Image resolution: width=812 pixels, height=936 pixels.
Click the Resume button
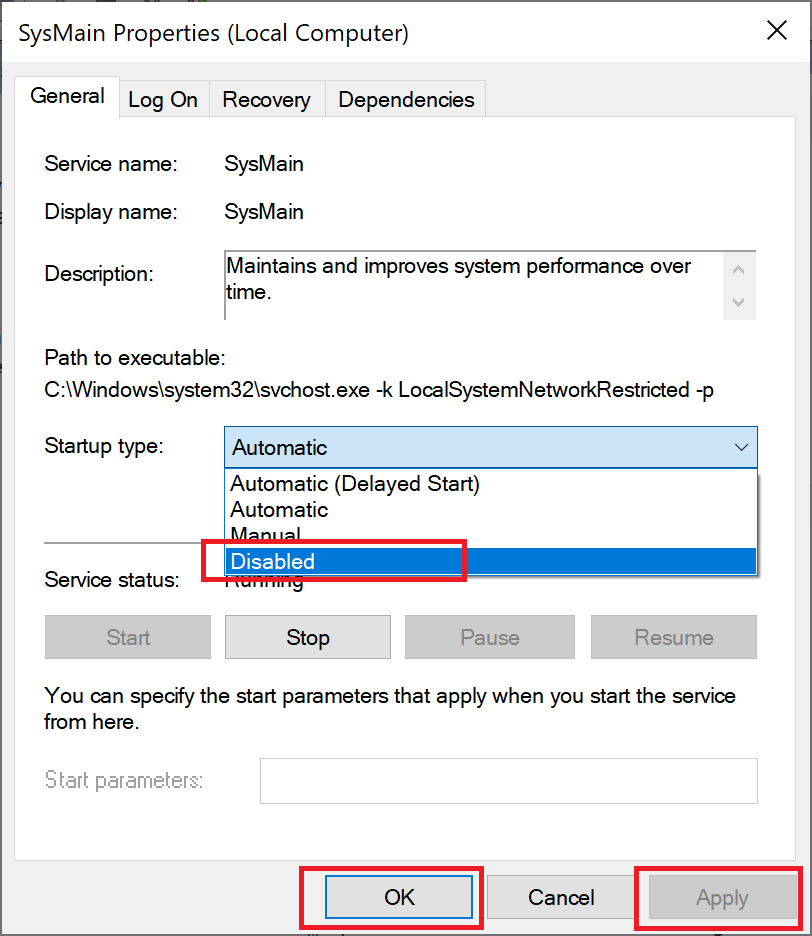point(673,637)
